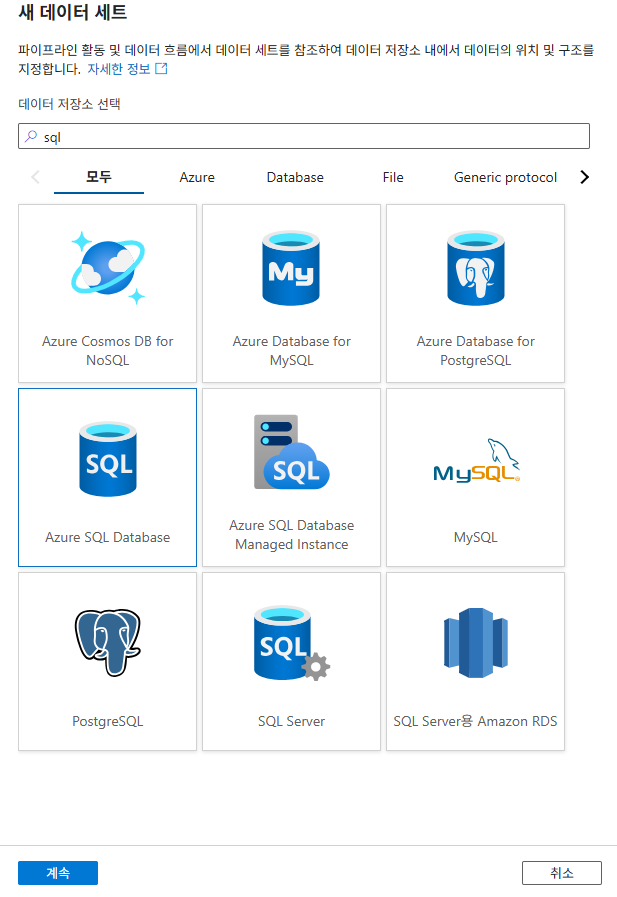This screenshot has width=617, height=897.
Task: Select the Amazon RDS blue icon
Action: pos(476,642)
